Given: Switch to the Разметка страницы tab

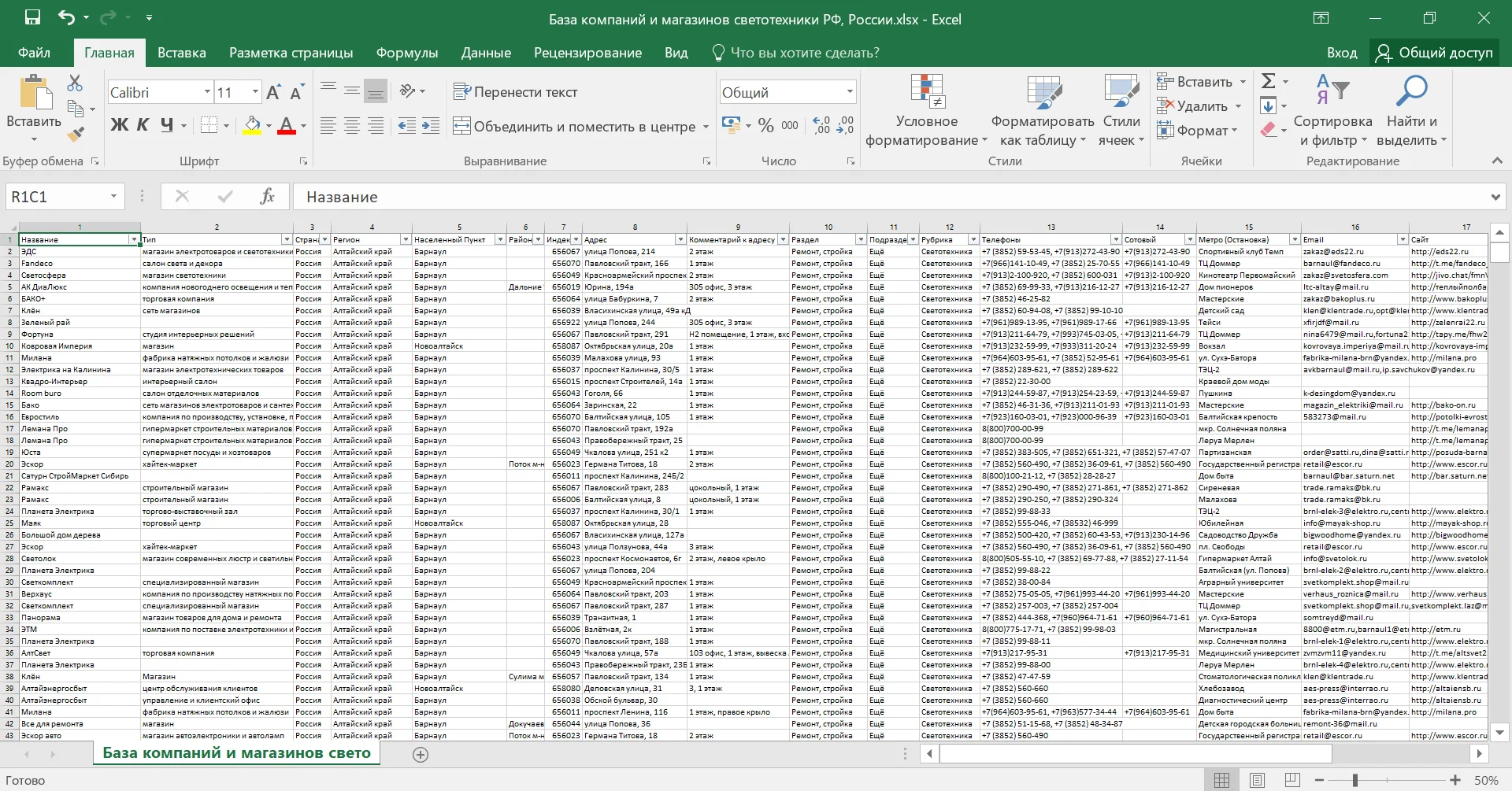Looking at the screenshot, I should point(291,53).
